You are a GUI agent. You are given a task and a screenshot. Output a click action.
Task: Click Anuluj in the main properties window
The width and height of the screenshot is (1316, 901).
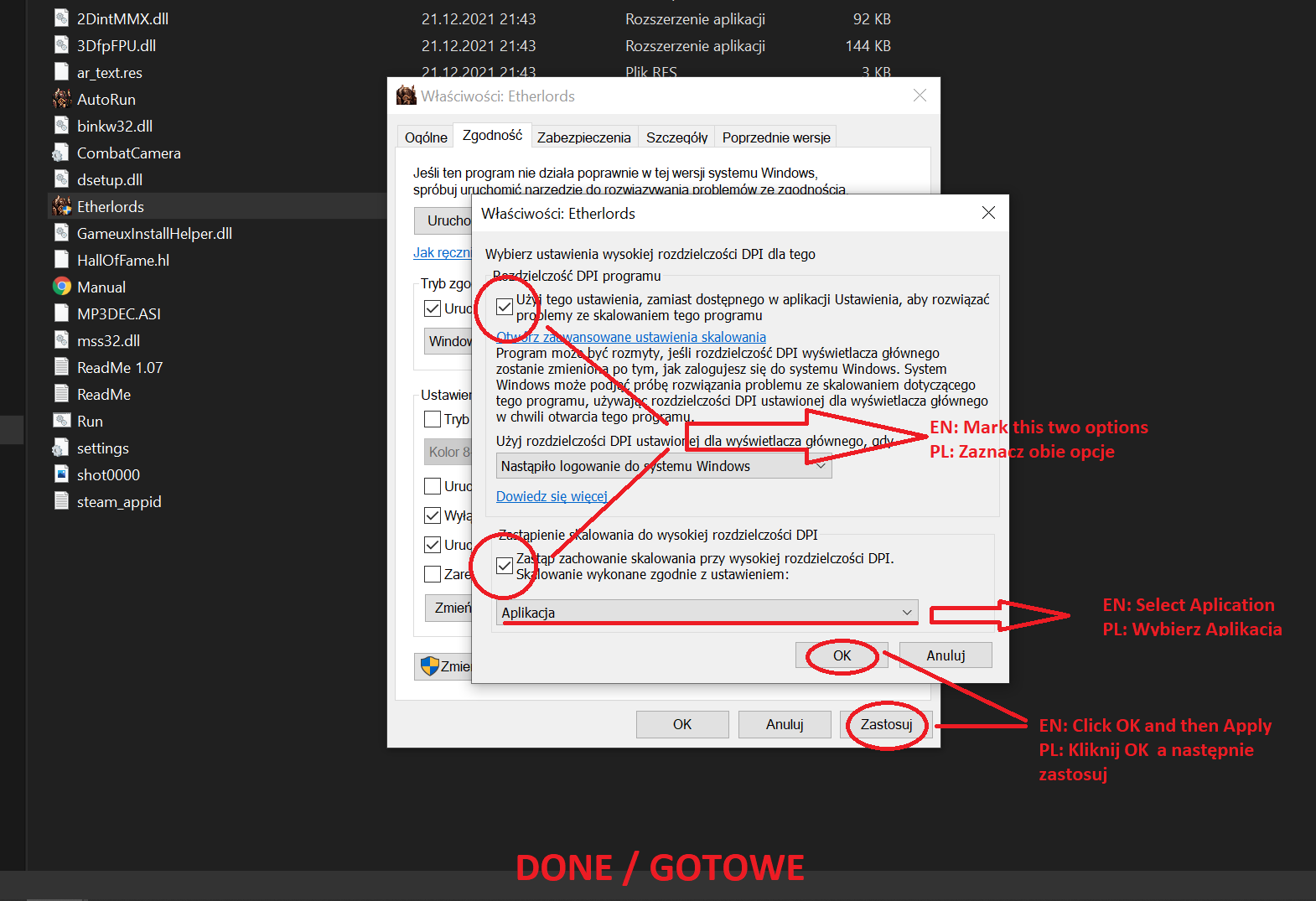[x=785, y=724]
